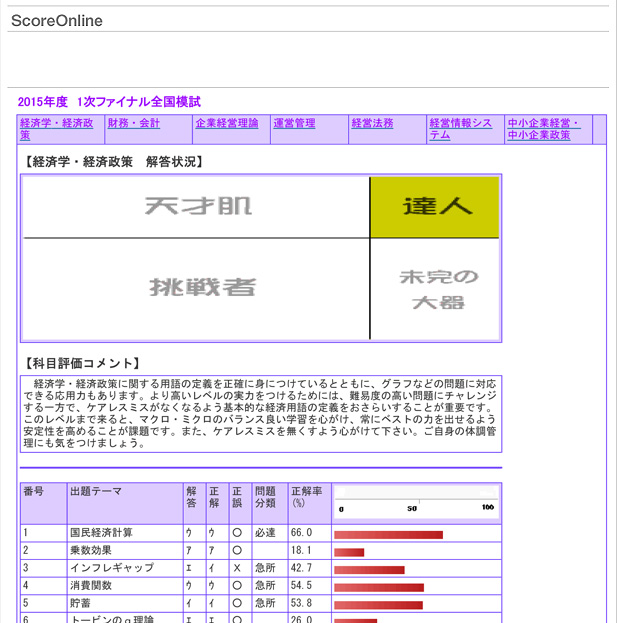Click the 科目評価コメント heading

coord(83,363)
